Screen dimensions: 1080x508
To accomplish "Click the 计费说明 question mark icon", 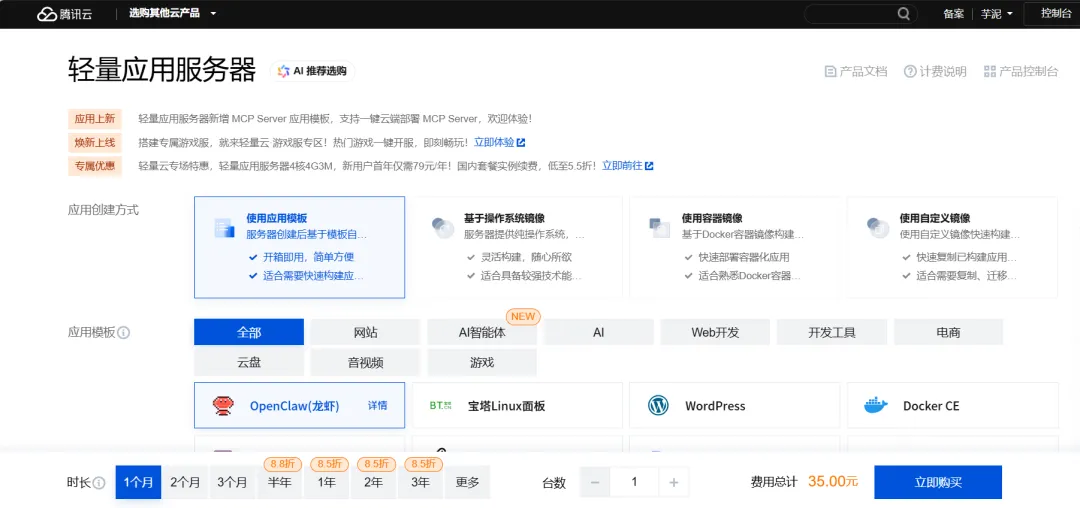I will (x=910, y=72).
